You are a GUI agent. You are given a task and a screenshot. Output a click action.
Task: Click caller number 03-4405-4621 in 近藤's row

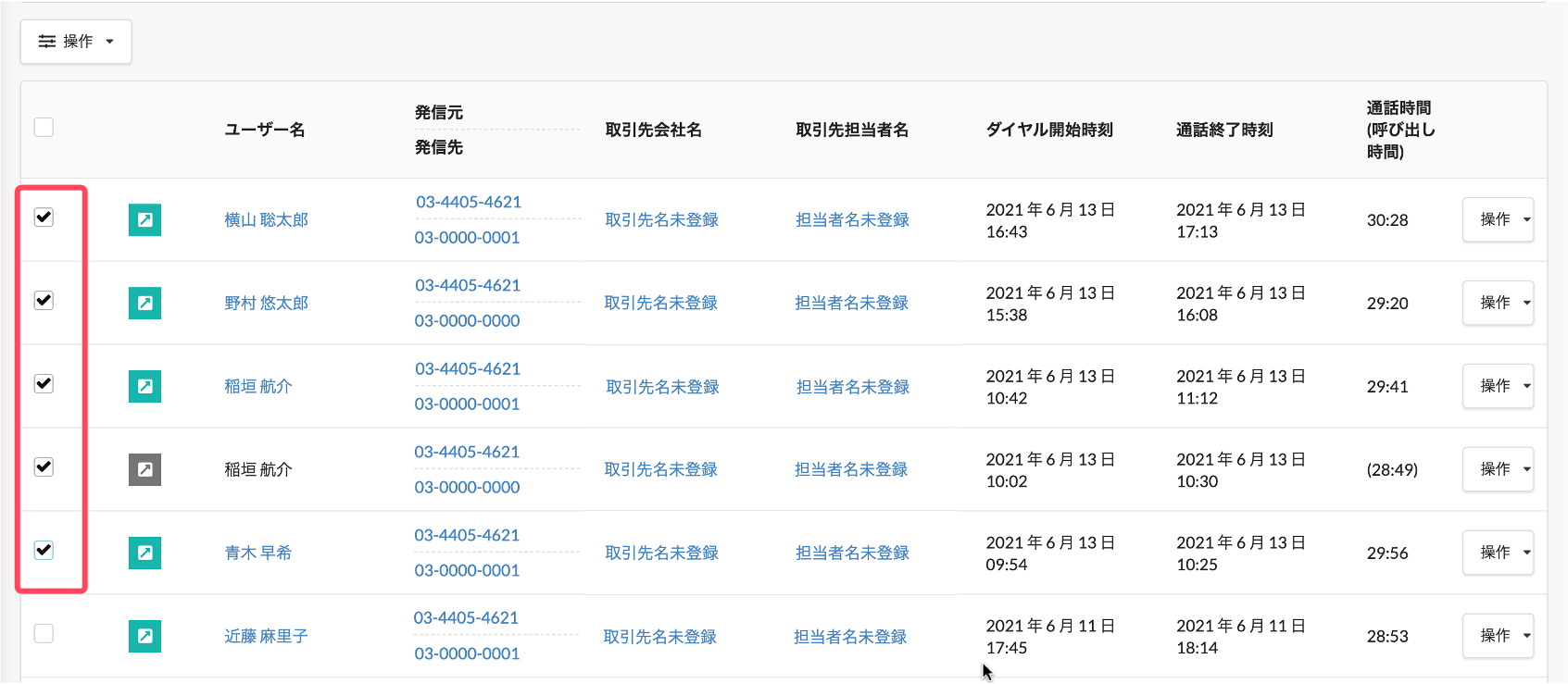[466, 617]
